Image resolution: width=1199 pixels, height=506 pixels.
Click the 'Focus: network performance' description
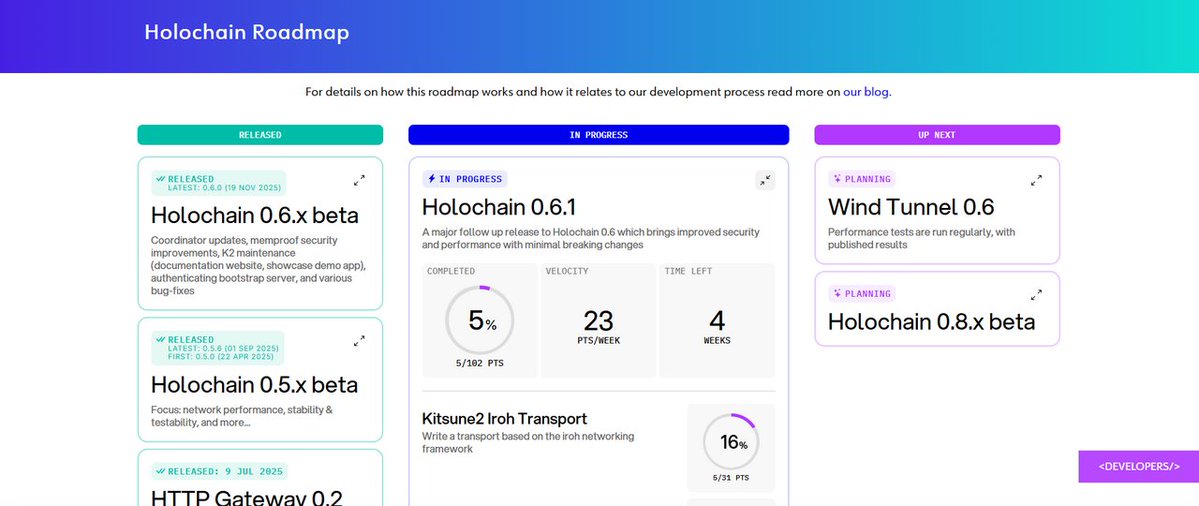coord(242,416)
